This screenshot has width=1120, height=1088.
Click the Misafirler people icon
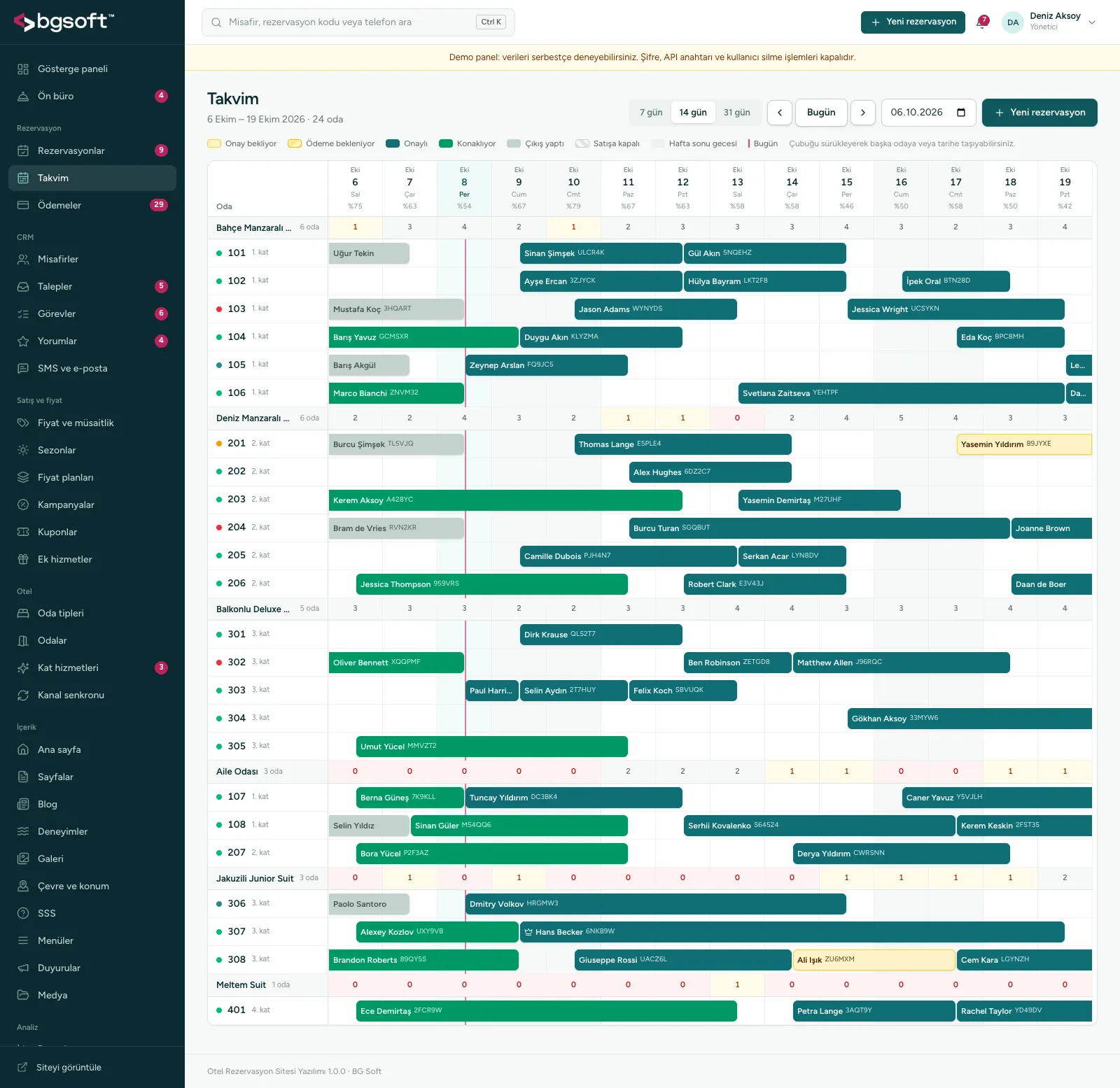23,259
